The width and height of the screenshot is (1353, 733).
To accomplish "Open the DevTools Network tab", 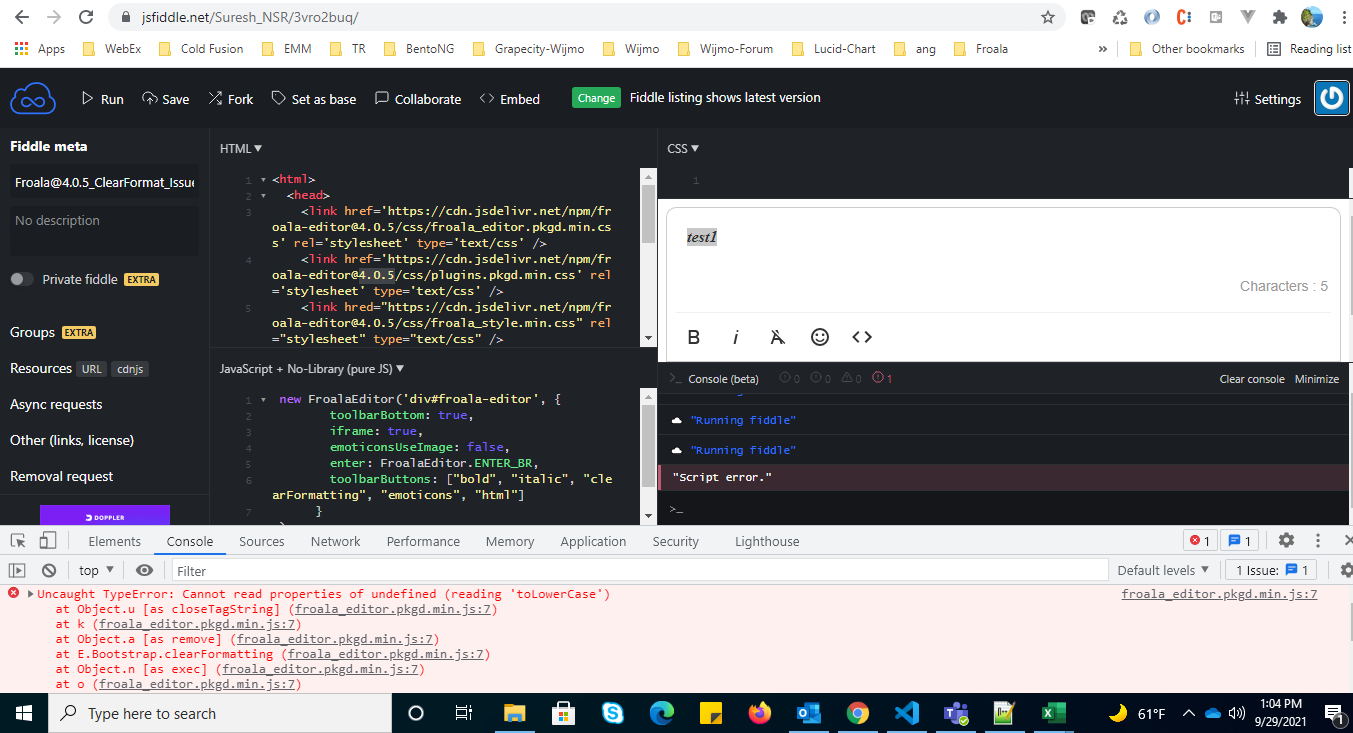I will tap(335, 541).
